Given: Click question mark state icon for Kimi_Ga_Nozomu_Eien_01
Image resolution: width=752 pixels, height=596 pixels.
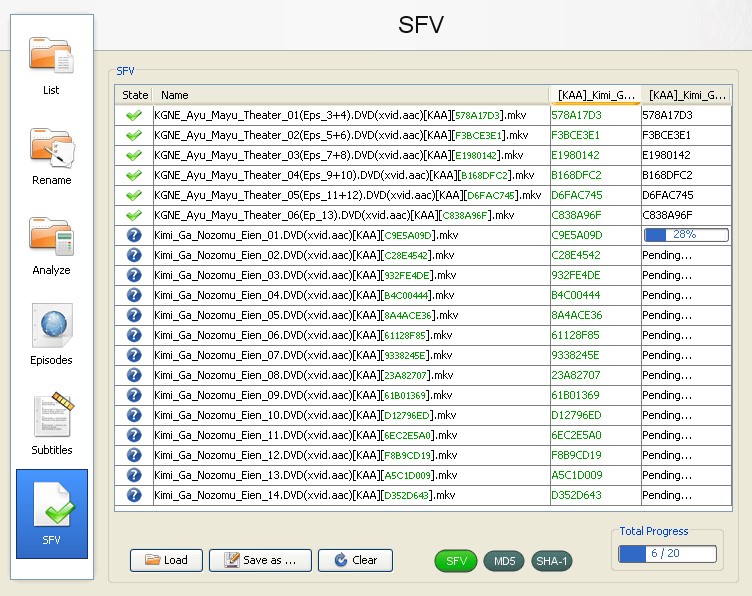Looking at the screenshot, I should tap(134, 235).
